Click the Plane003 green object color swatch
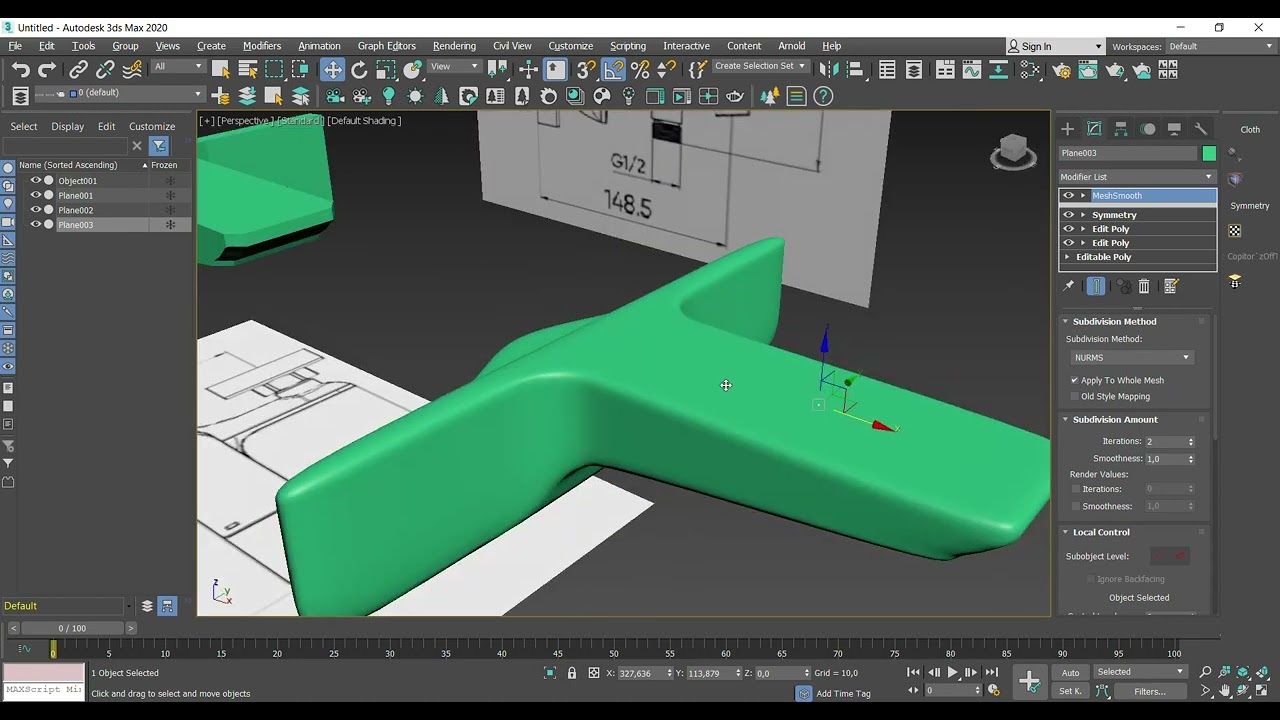This screenshot has width=1280, height=720. [x=1209, y=153]
